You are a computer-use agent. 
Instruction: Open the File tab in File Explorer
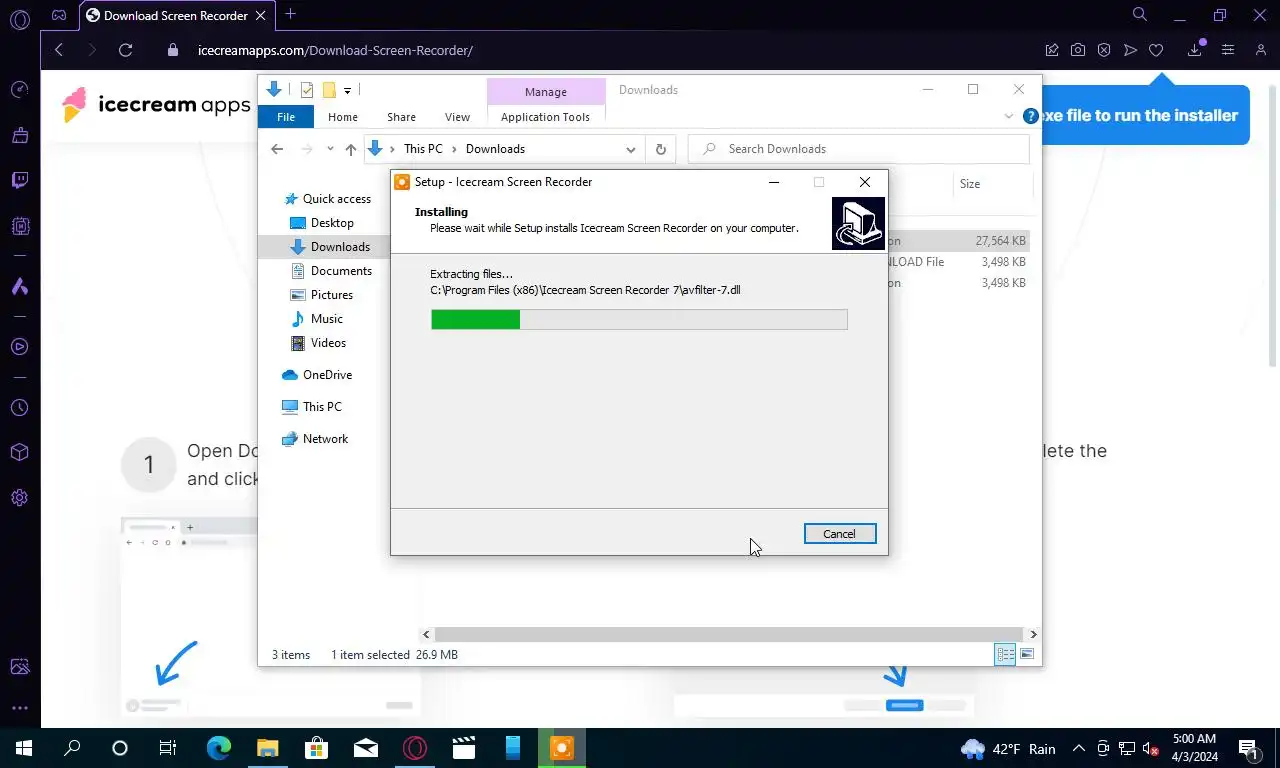(286, 117)
